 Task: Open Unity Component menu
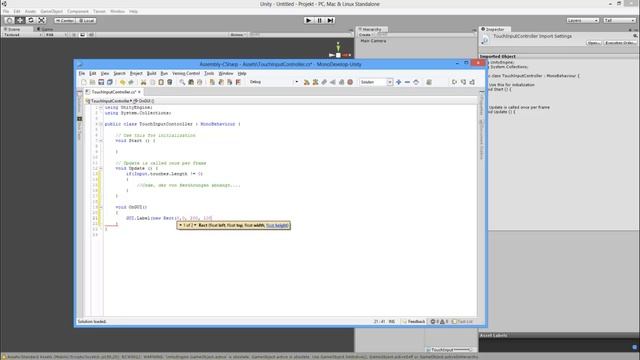click(x=78, y=11)
